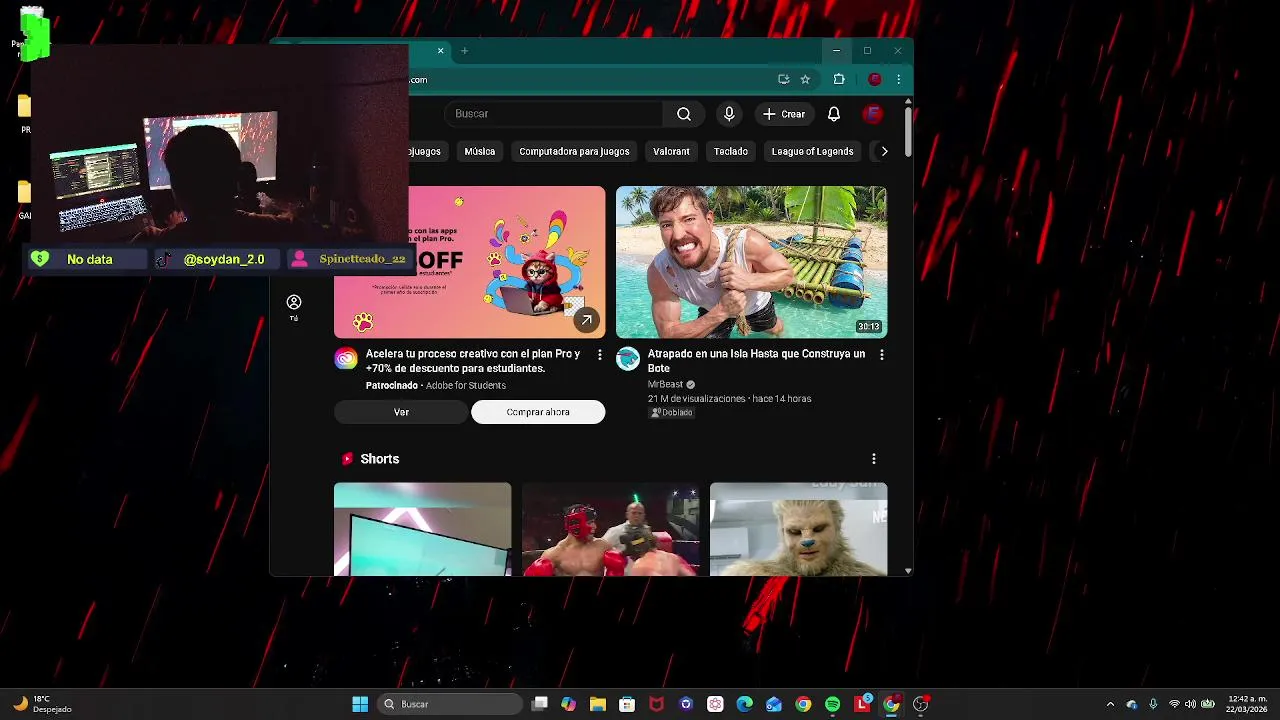Select the Música filter chip
The image size is (1280, 720).
click(x=479, y=151)
